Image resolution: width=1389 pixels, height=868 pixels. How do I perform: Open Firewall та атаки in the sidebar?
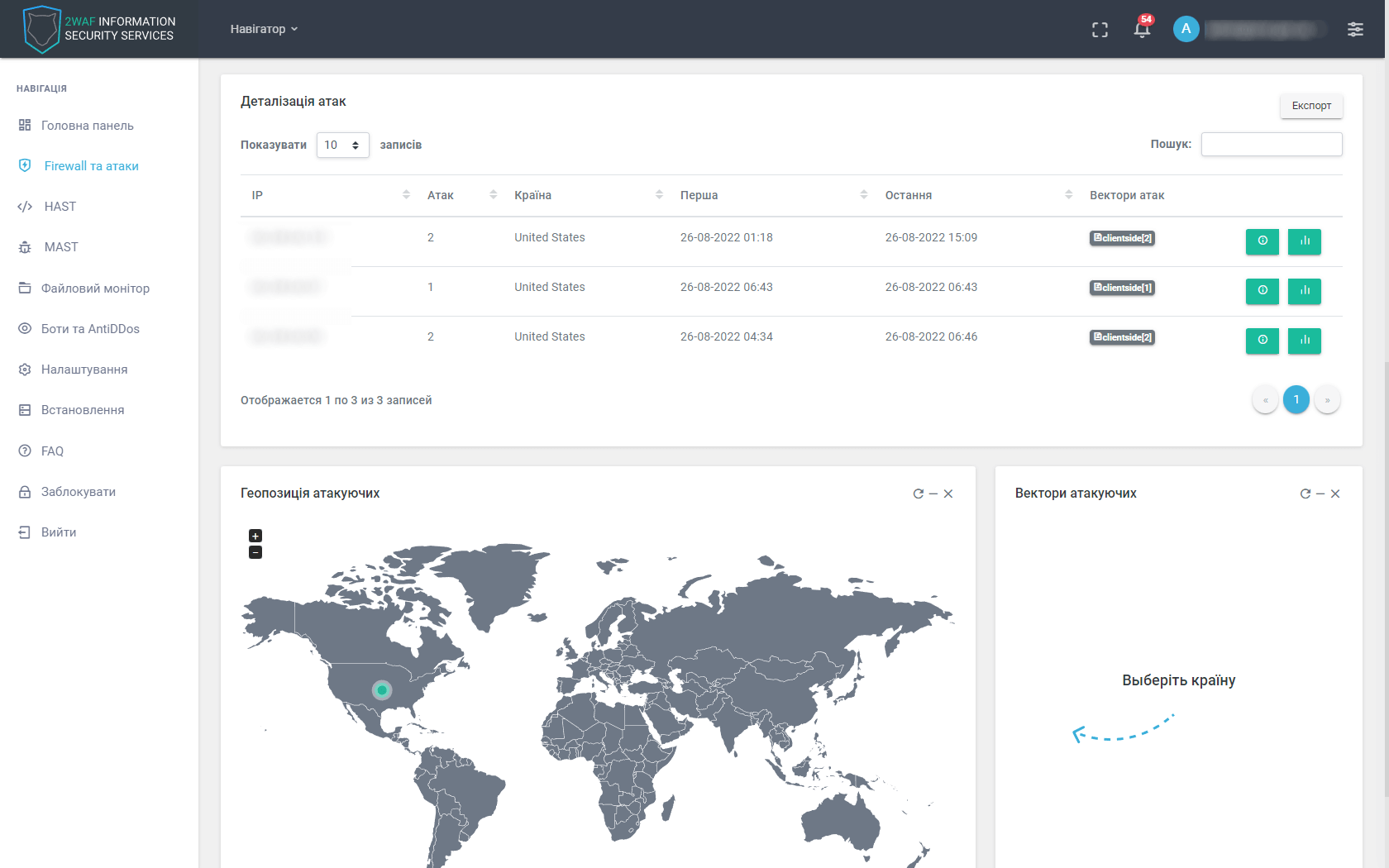click(91, 165)
